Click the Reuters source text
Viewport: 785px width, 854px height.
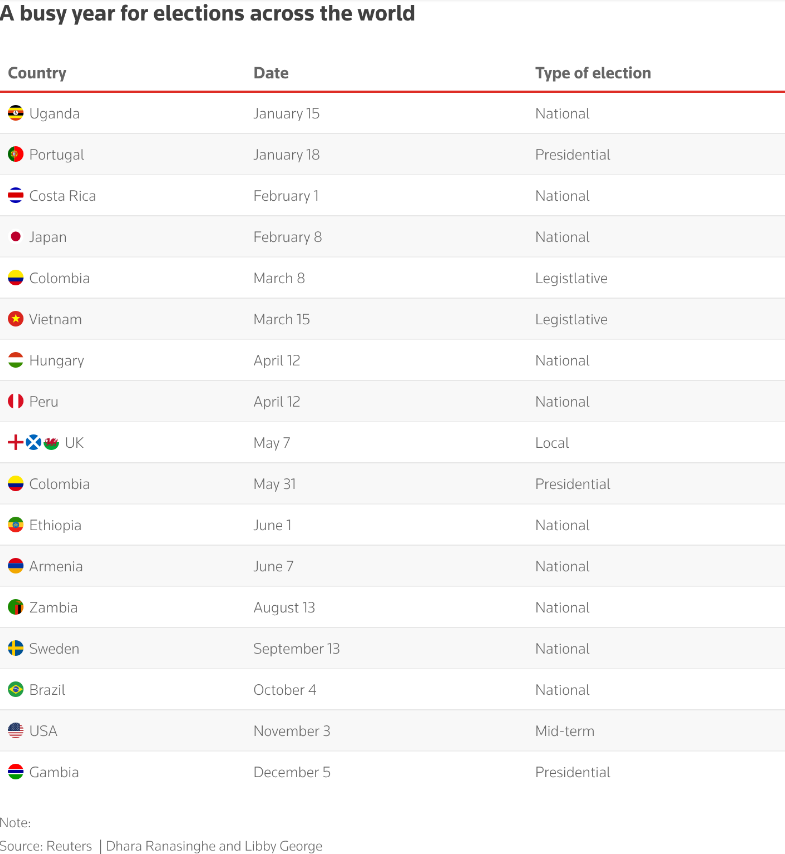[x=69, y=846]
